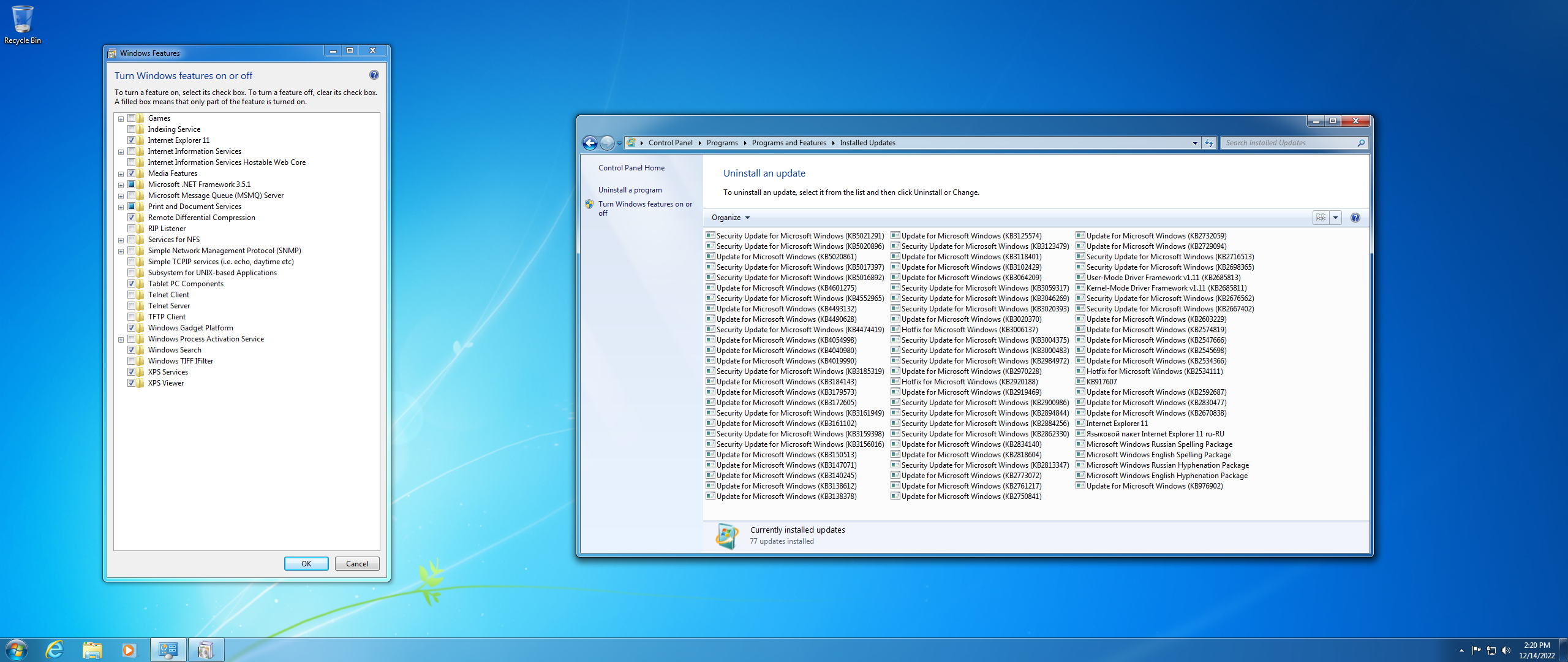Click the search magnifier icon in Installed Updates

[1361, 143]
